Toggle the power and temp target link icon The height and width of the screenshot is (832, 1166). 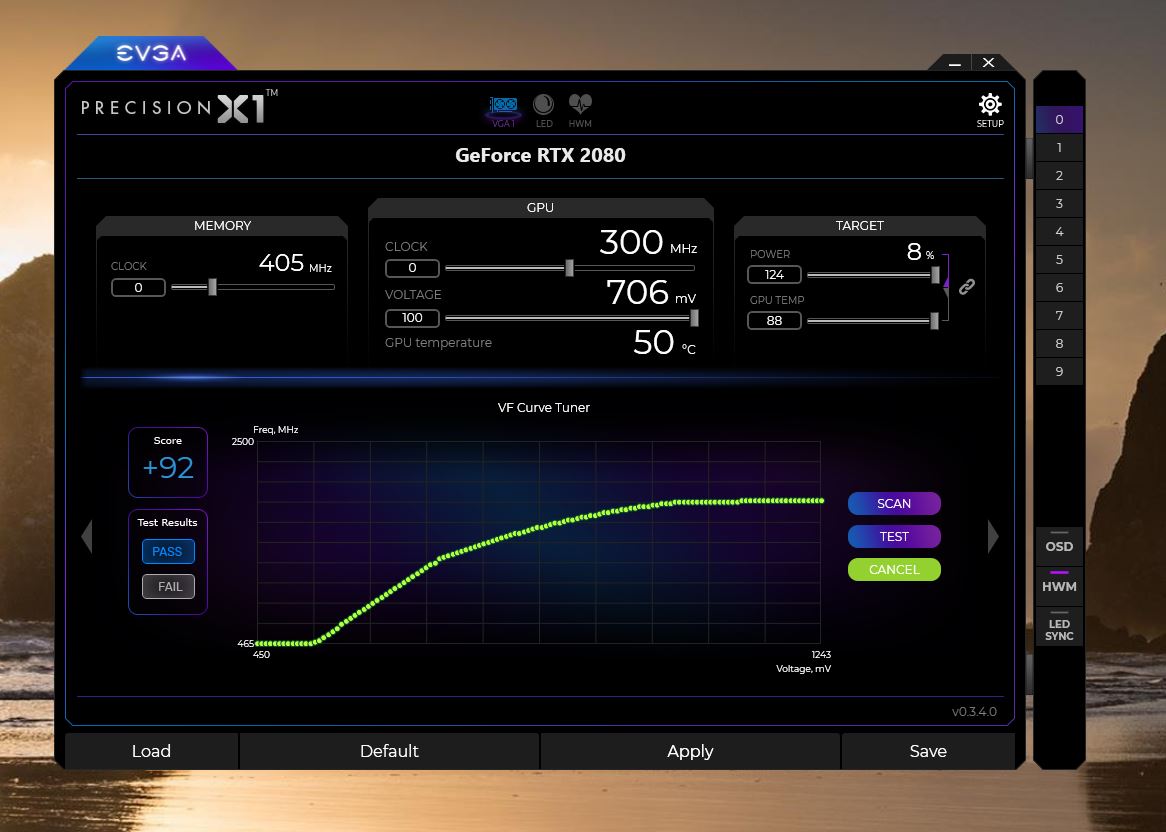coord(967,286)
